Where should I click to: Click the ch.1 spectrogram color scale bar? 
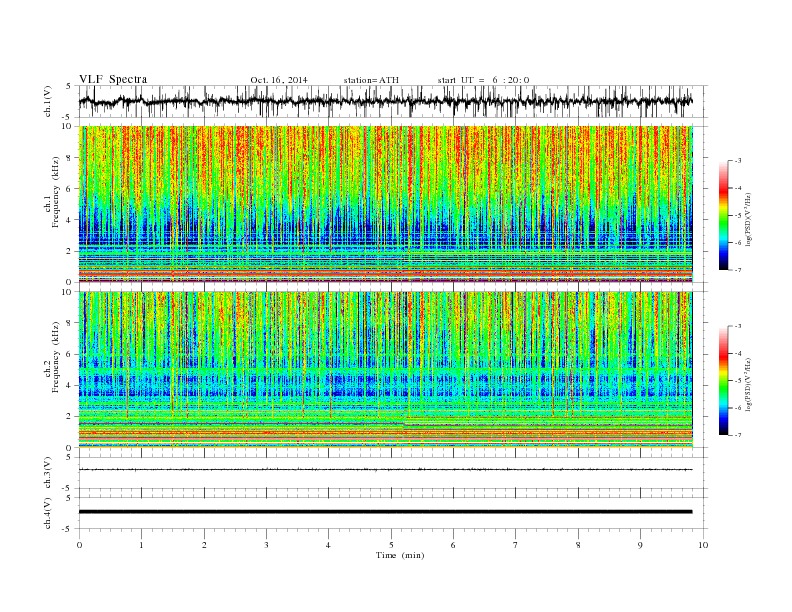(723, 215)
